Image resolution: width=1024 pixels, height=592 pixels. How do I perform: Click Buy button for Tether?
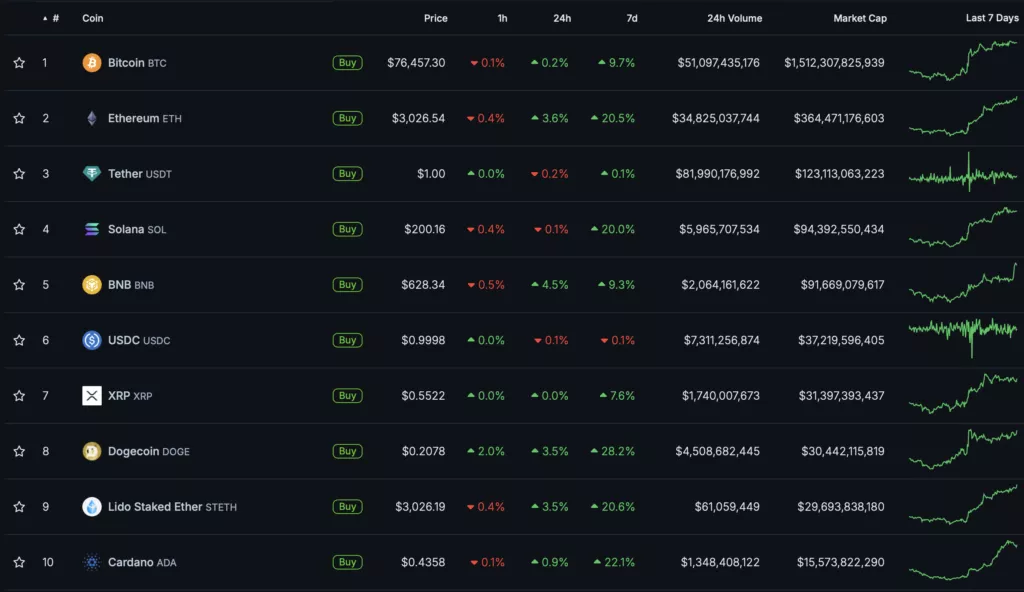347,174
